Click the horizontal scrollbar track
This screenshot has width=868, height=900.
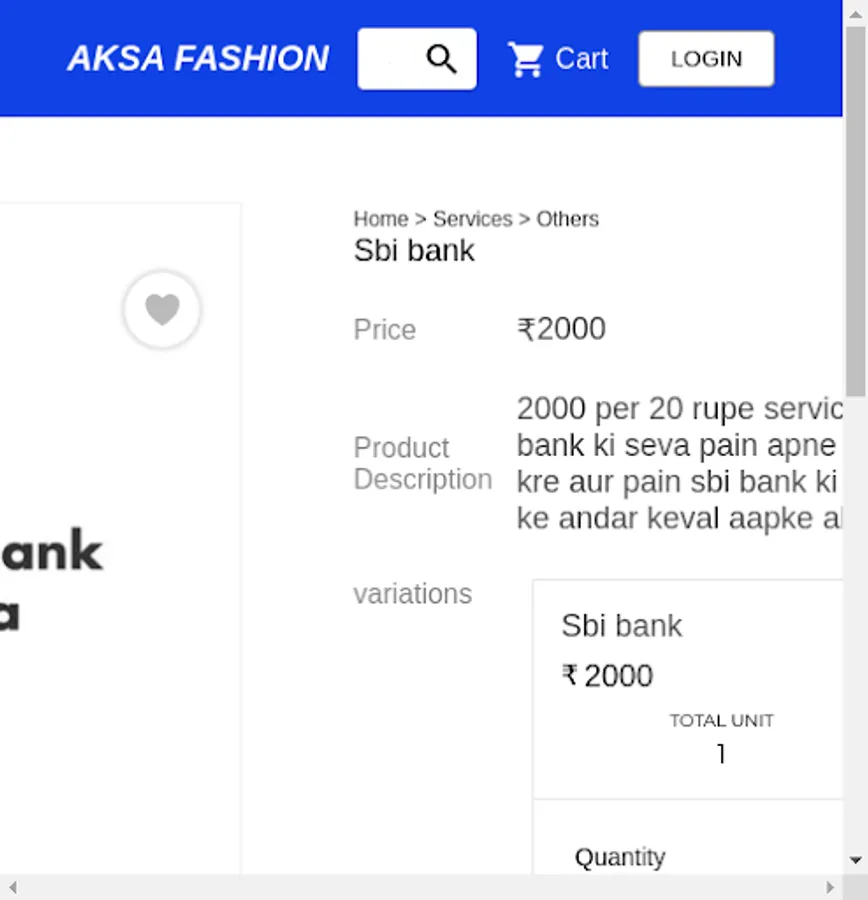point(420,887)
